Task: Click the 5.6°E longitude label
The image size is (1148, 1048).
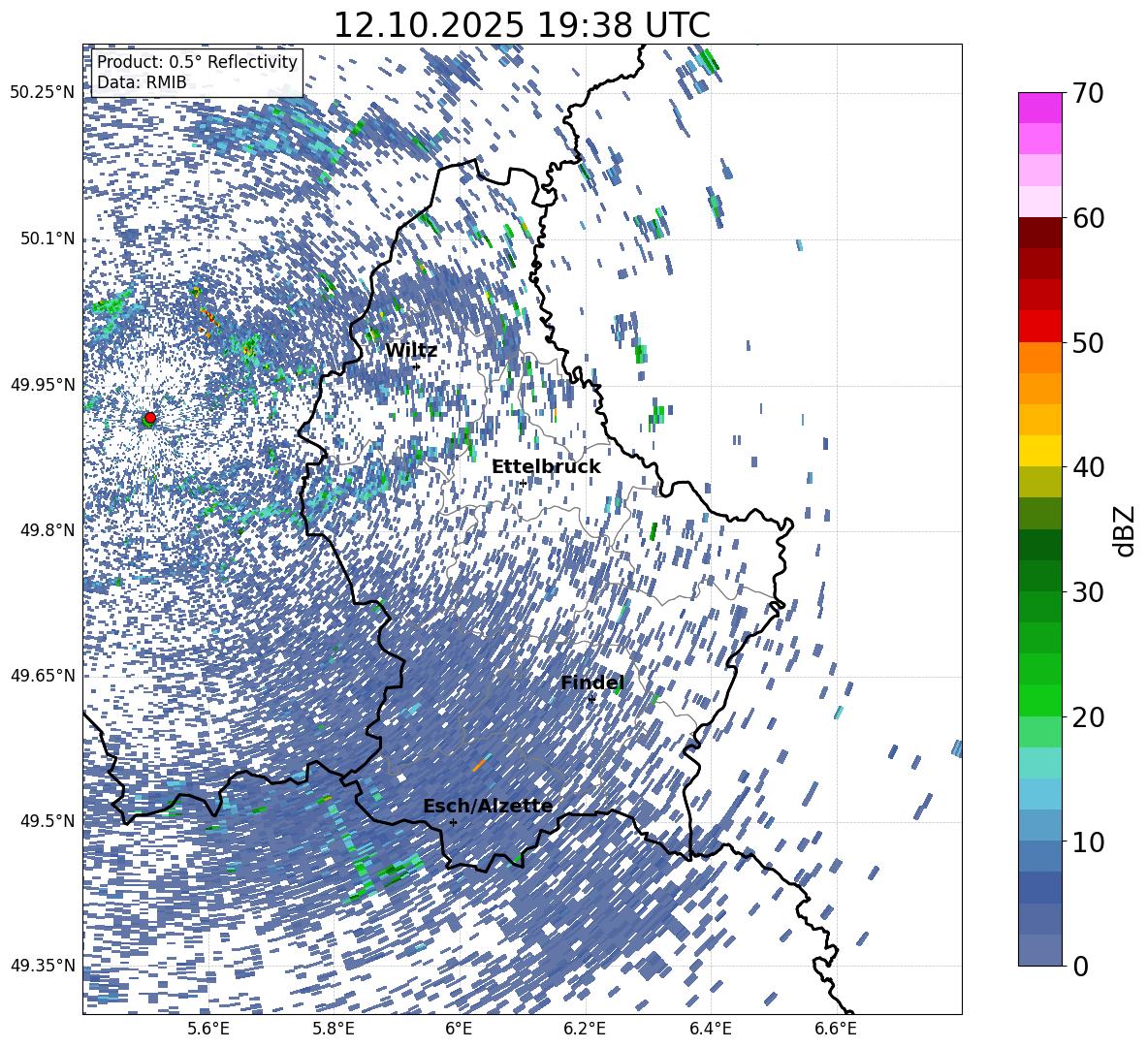Action: point(208,1029)
